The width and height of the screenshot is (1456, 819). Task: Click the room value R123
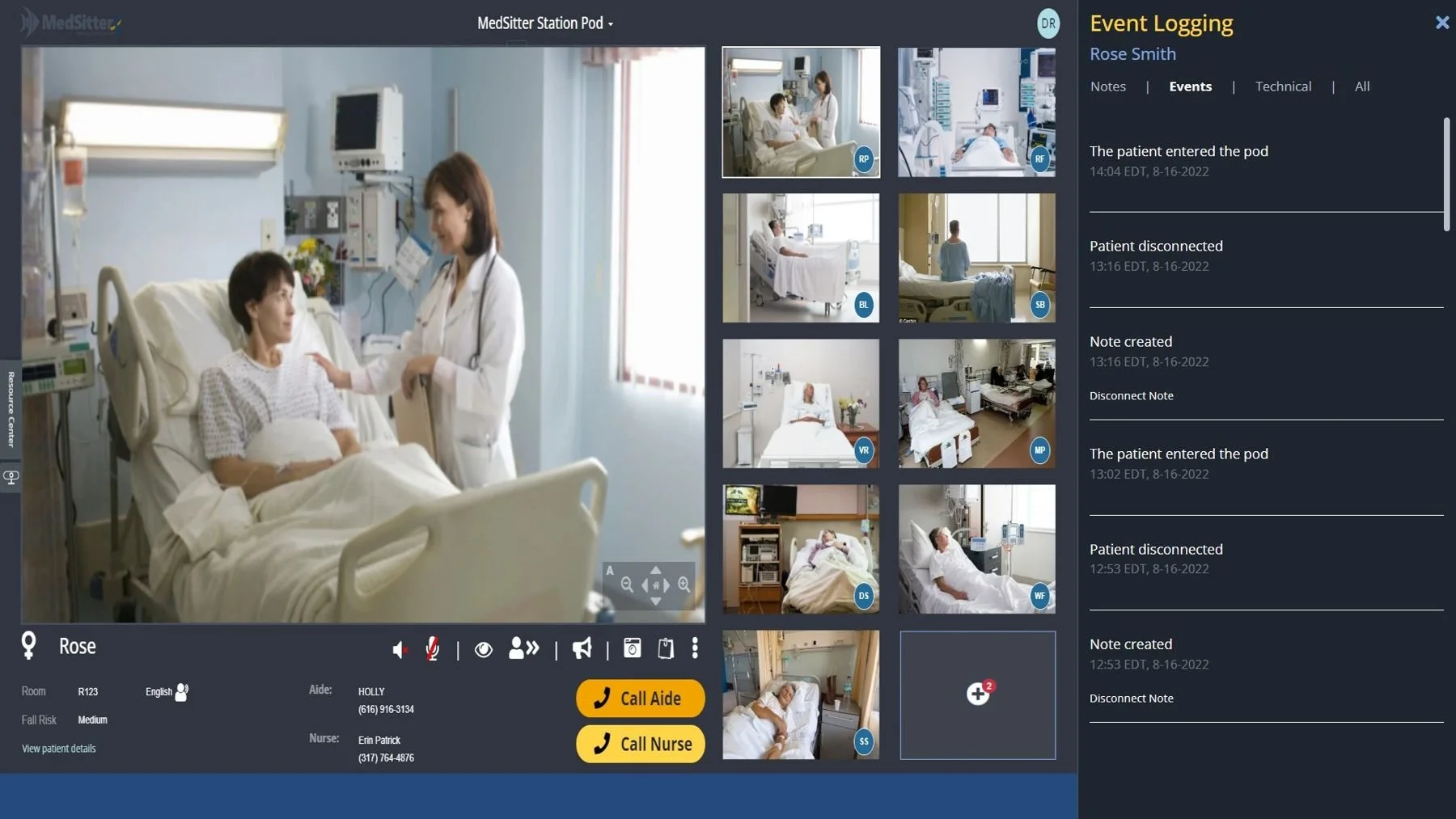coord(87,692)
